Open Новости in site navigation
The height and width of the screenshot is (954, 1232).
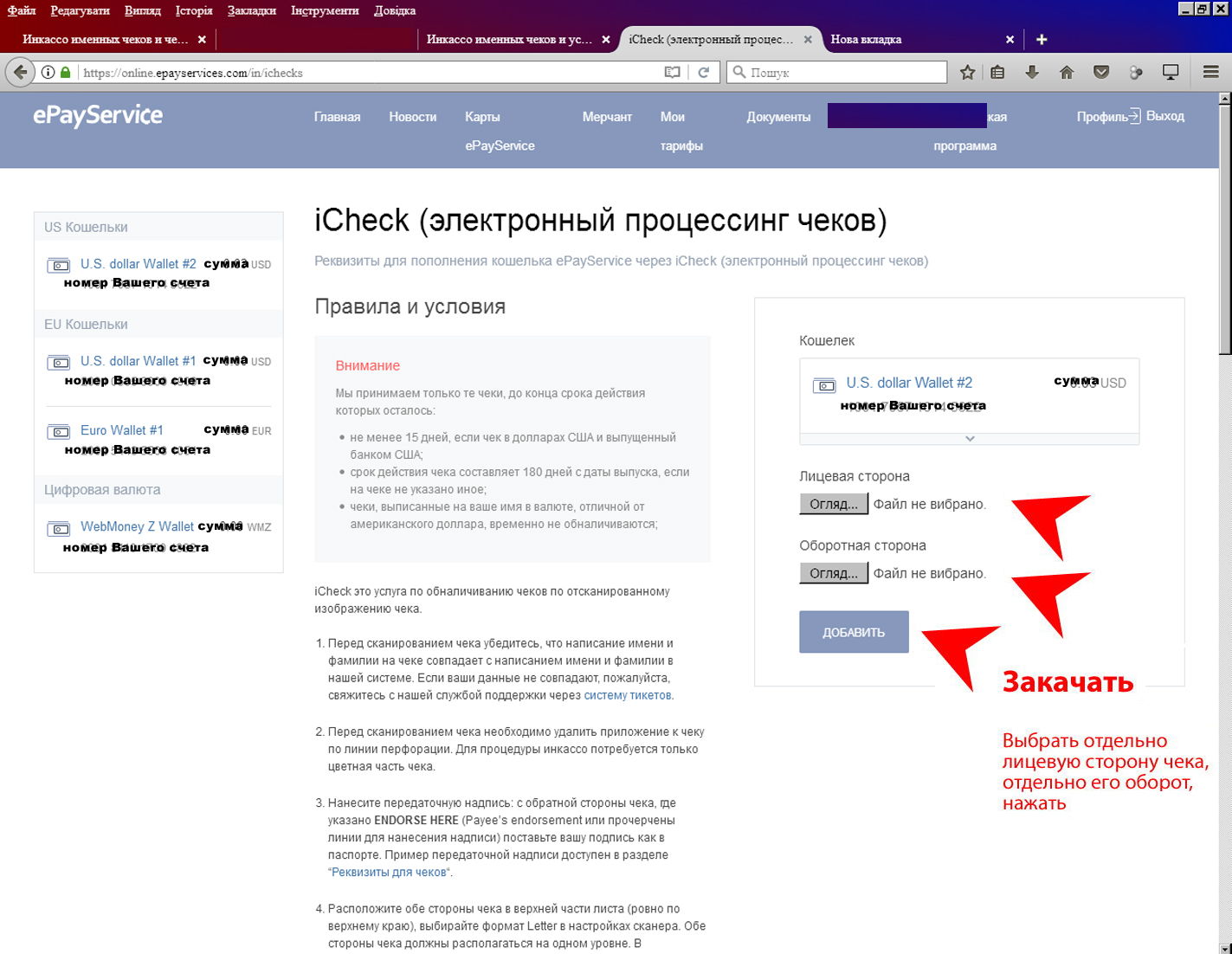point(413,117)
